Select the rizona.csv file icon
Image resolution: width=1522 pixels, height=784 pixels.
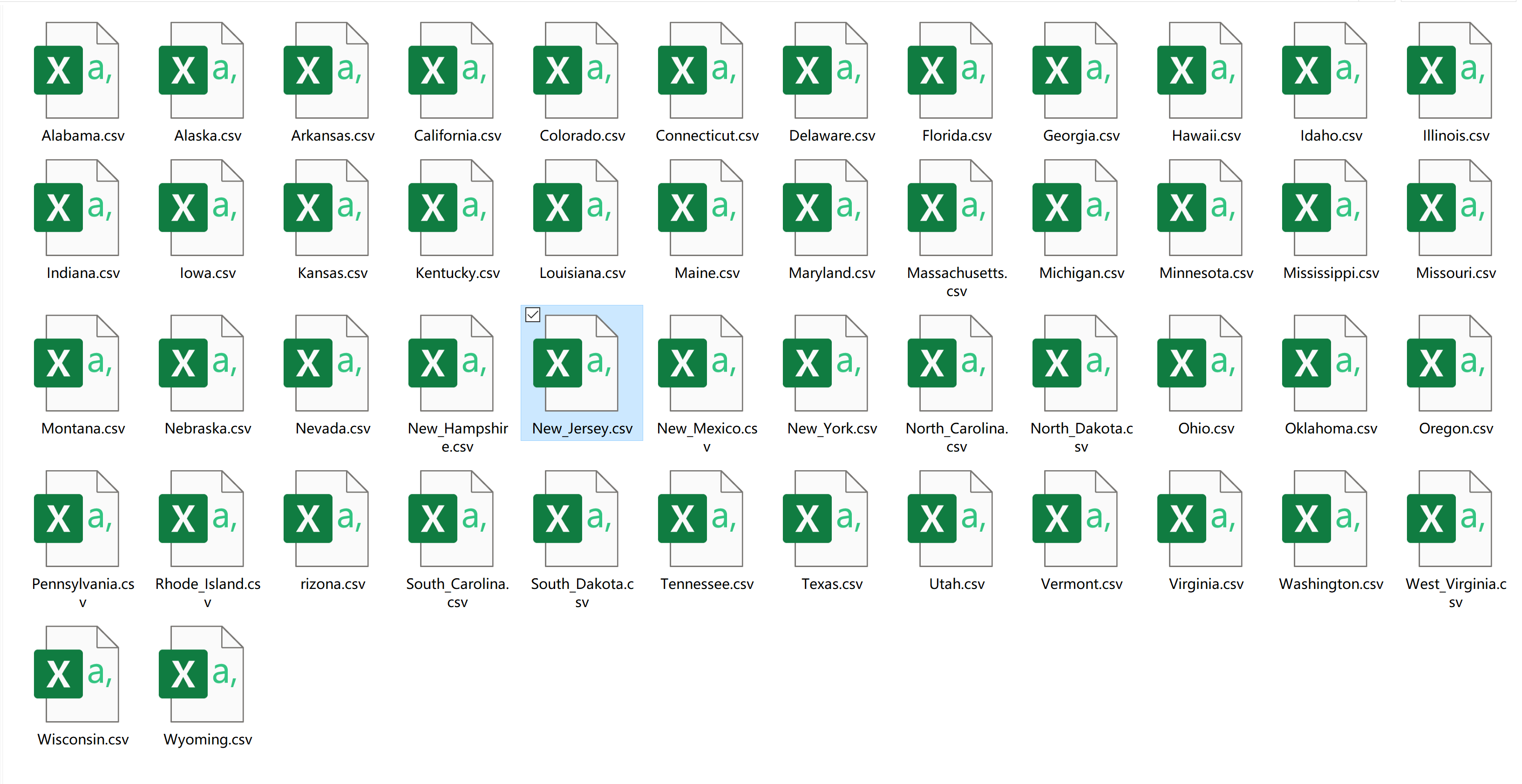(x=326, y=518)
